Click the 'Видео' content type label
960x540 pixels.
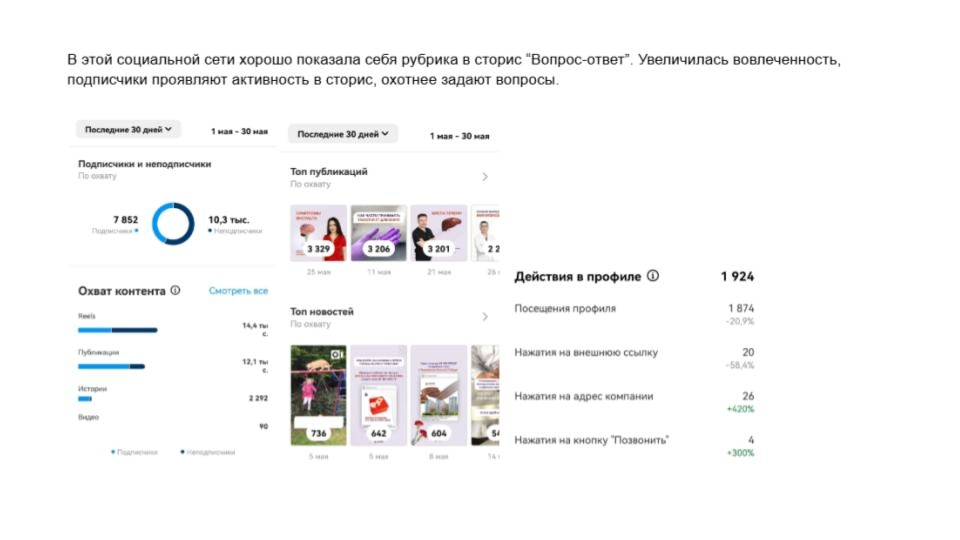pyautogui.click(x=88, y=417)
